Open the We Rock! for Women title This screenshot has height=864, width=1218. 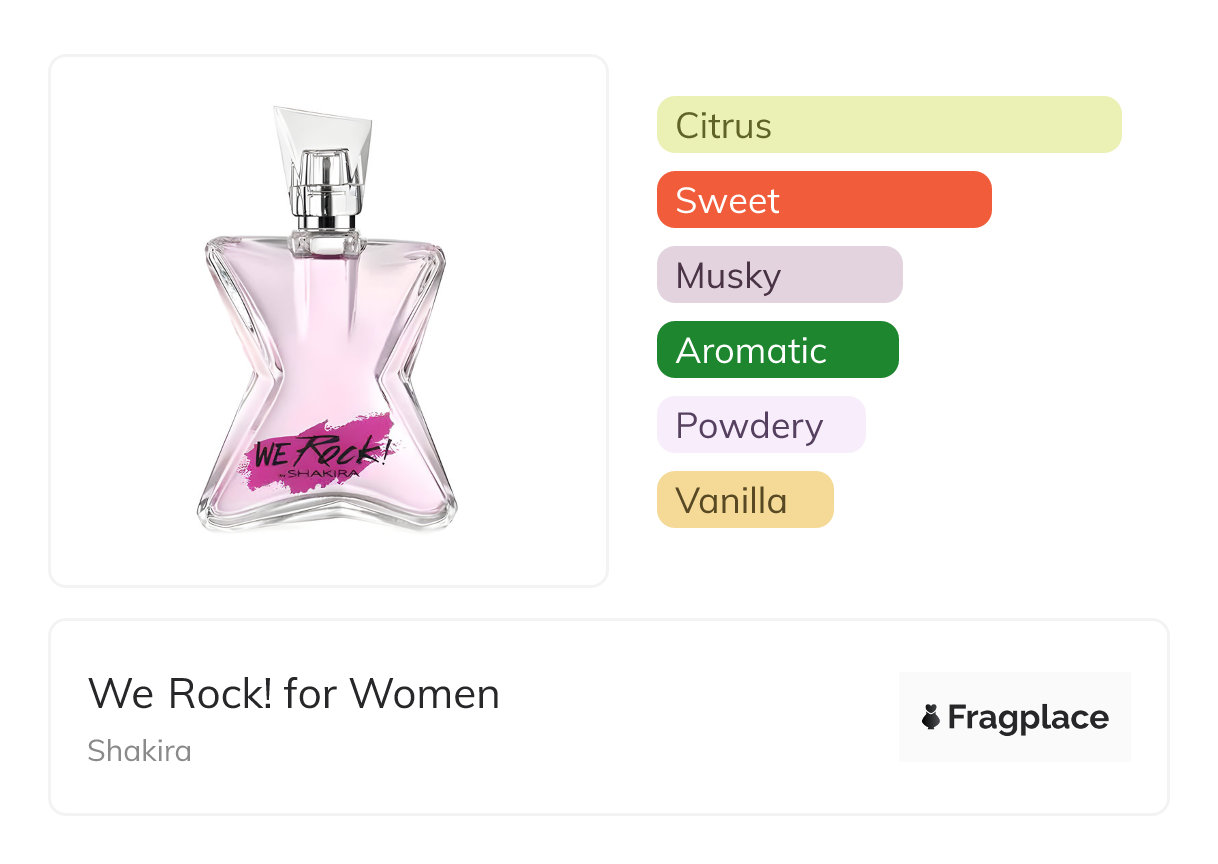pos(294,693)
